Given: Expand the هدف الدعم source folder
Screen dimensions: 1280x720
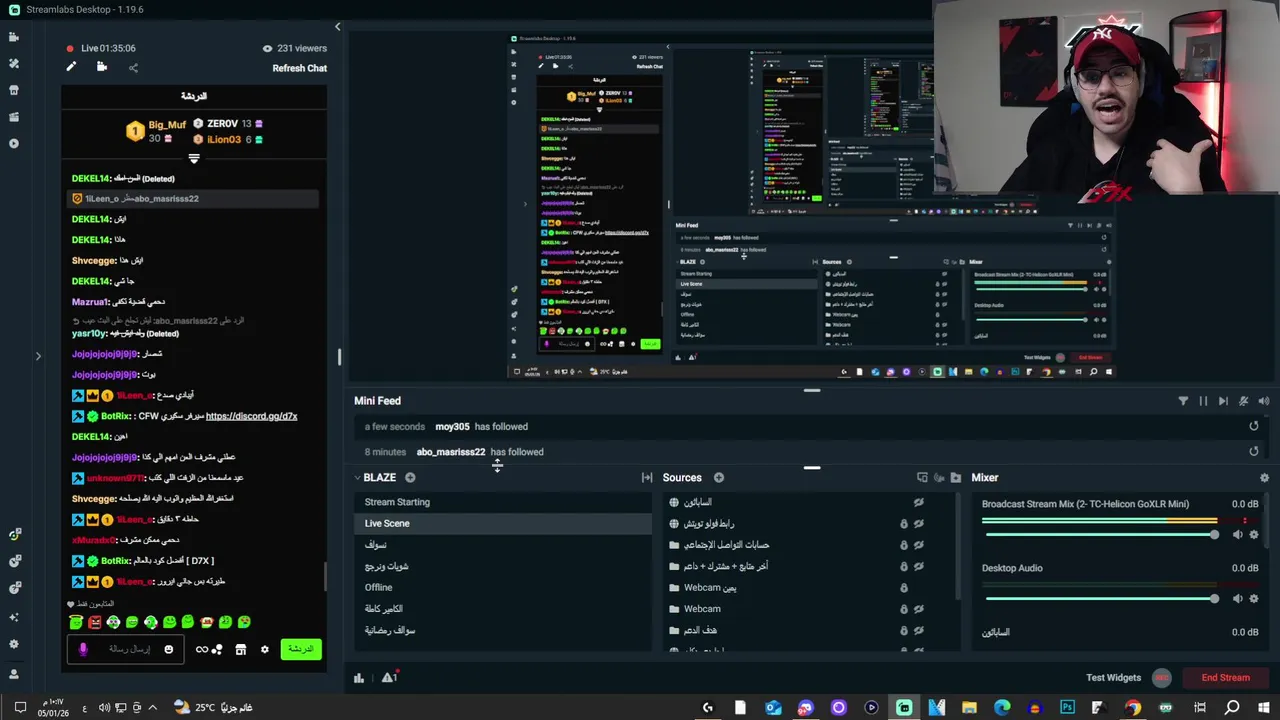Looking at the screenshot, I should [674, 630].
